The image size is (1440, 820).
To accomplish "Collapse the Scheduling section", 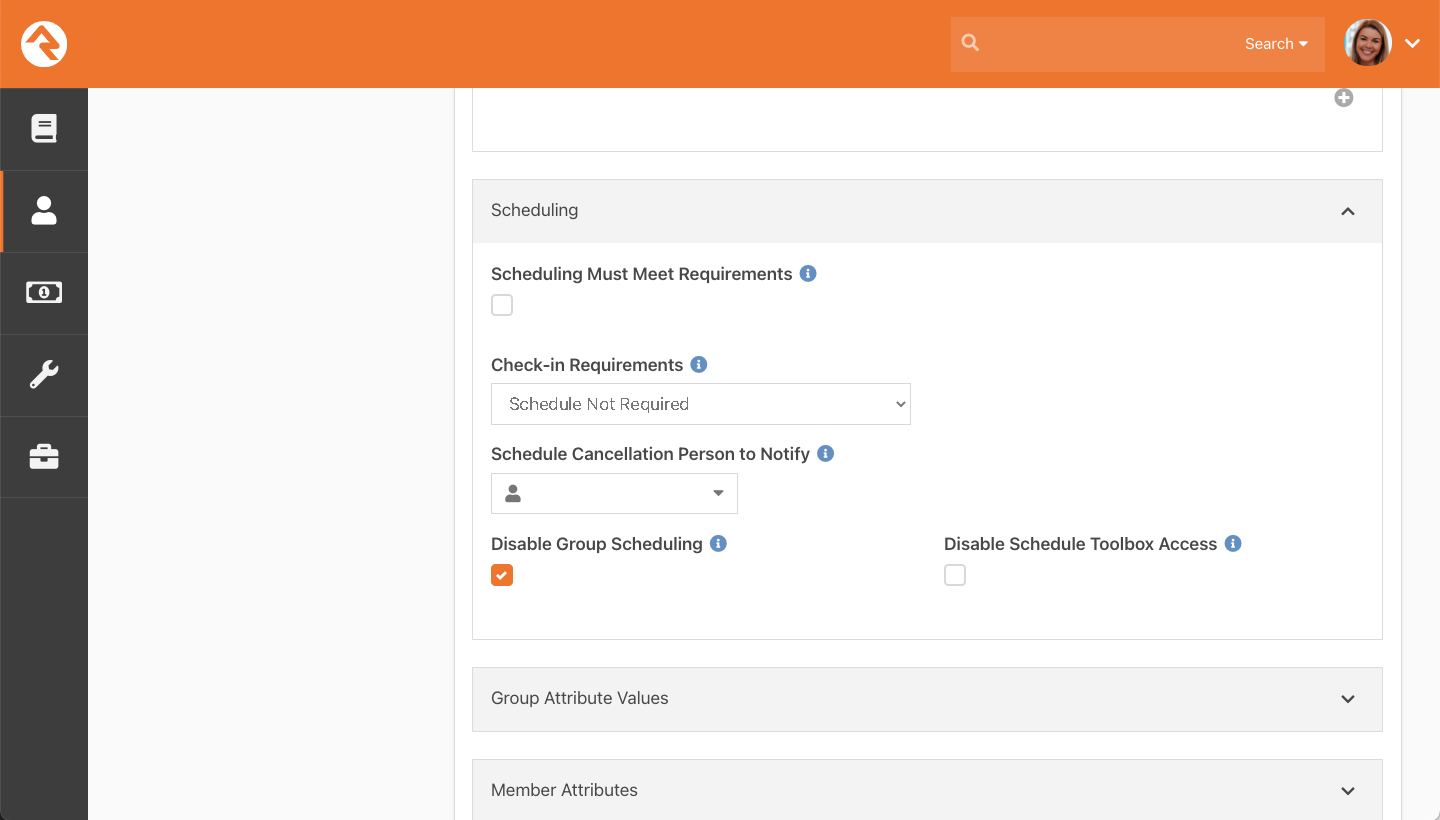I will (1348, 211).
